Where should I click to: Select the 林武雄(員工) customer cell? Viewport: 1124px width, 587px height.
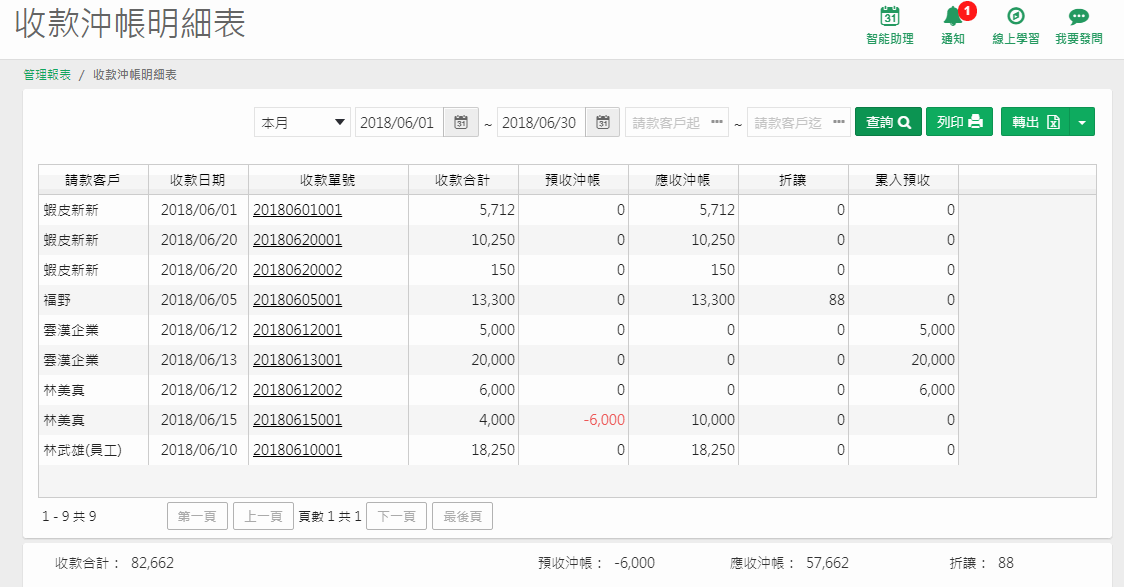tap(93, 450)
